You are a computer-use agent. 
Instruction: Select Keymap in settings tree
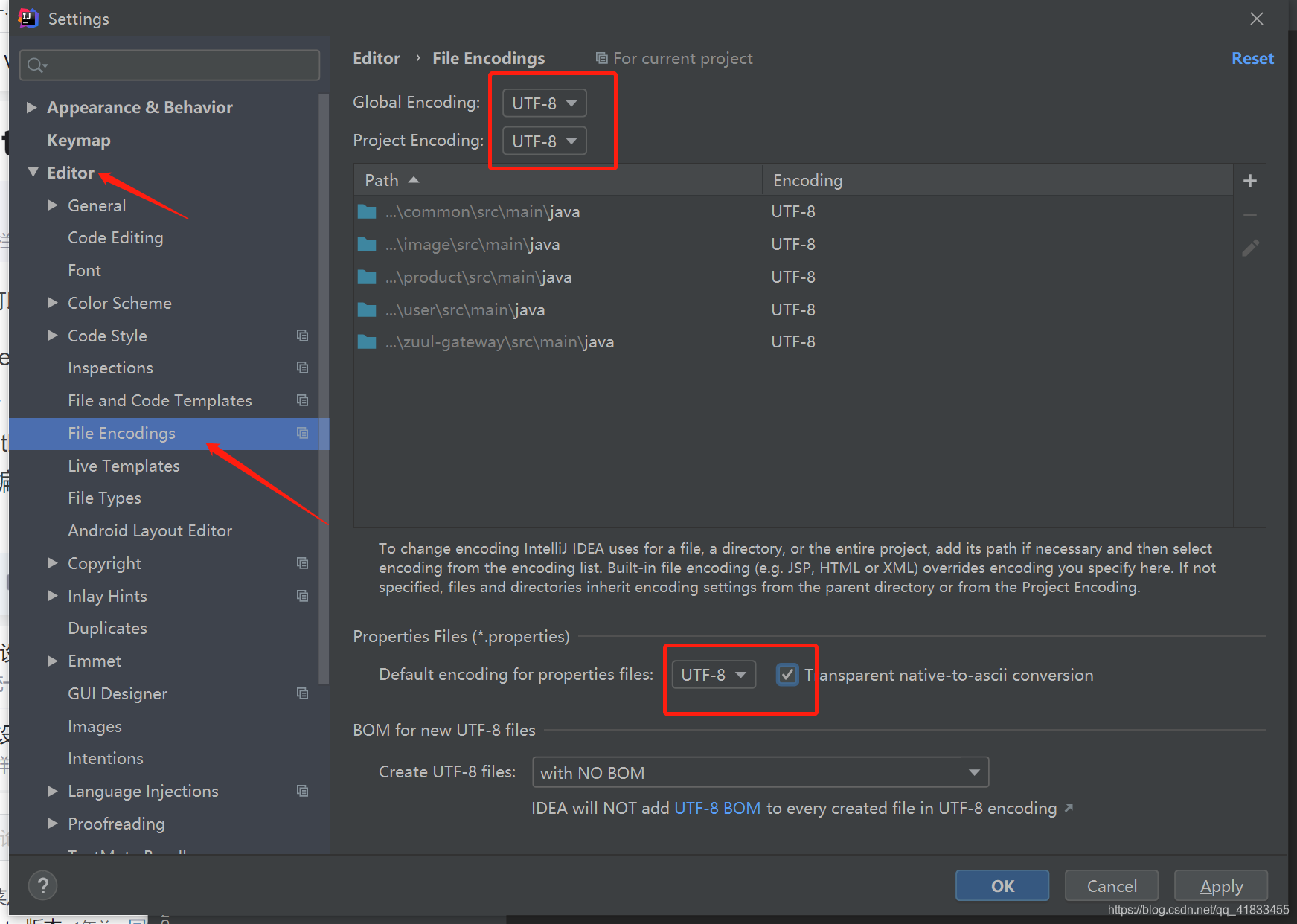click(x=79, y=140)
